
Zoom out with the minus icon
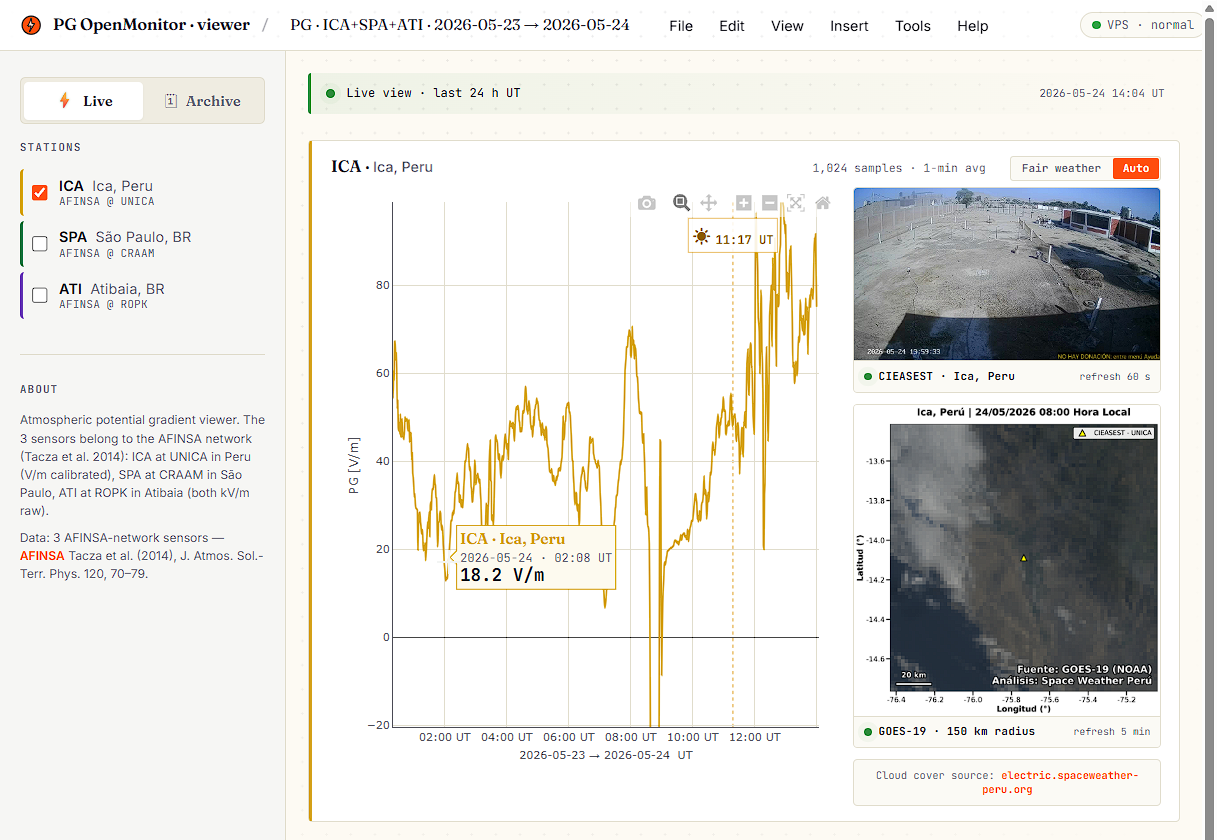pyautogui.click(x=769, y=203)
